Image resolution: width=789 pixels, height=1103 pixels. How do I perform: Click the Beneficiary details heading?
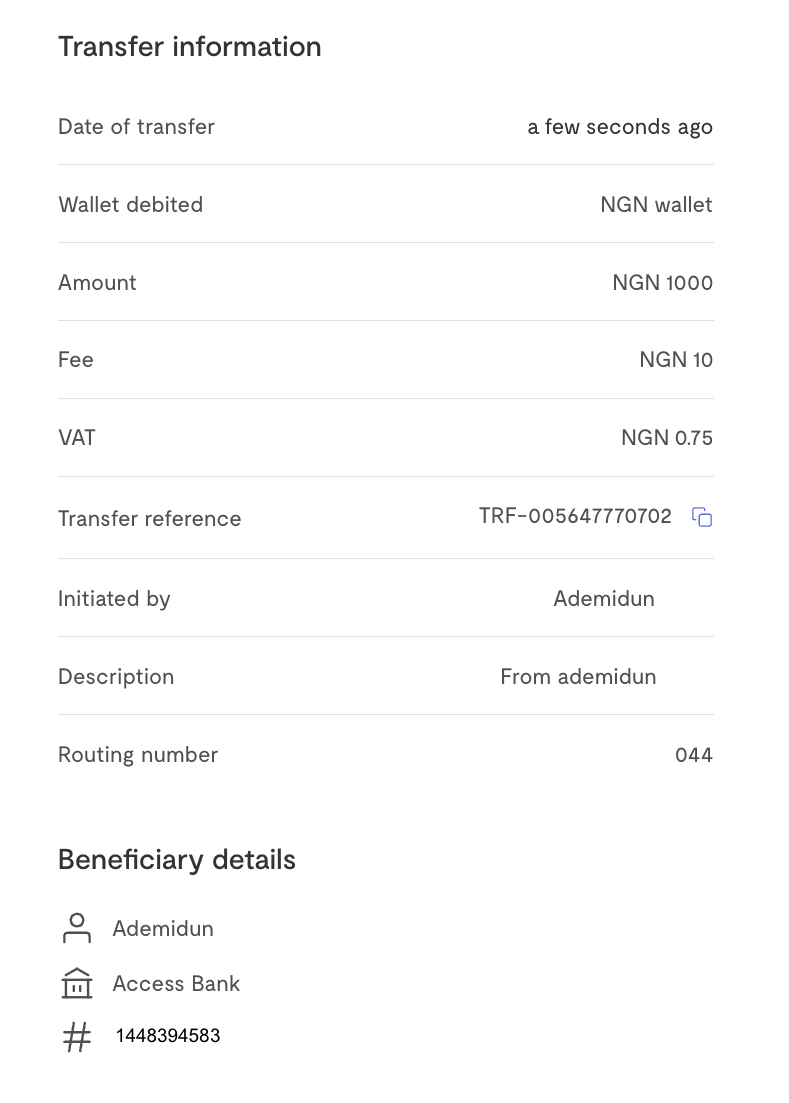point(177,860)
